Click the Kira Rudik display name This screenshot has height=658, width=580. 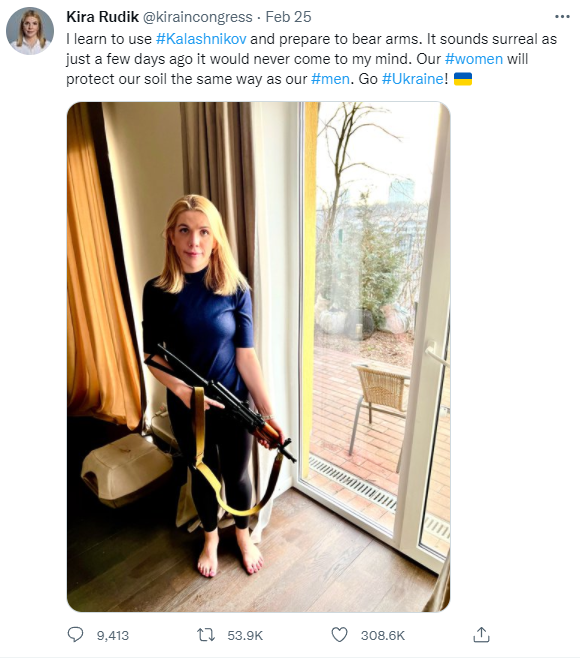coord(102,17)
